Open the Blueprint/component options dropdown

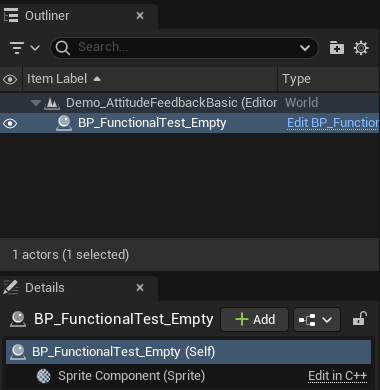(317, 320)
